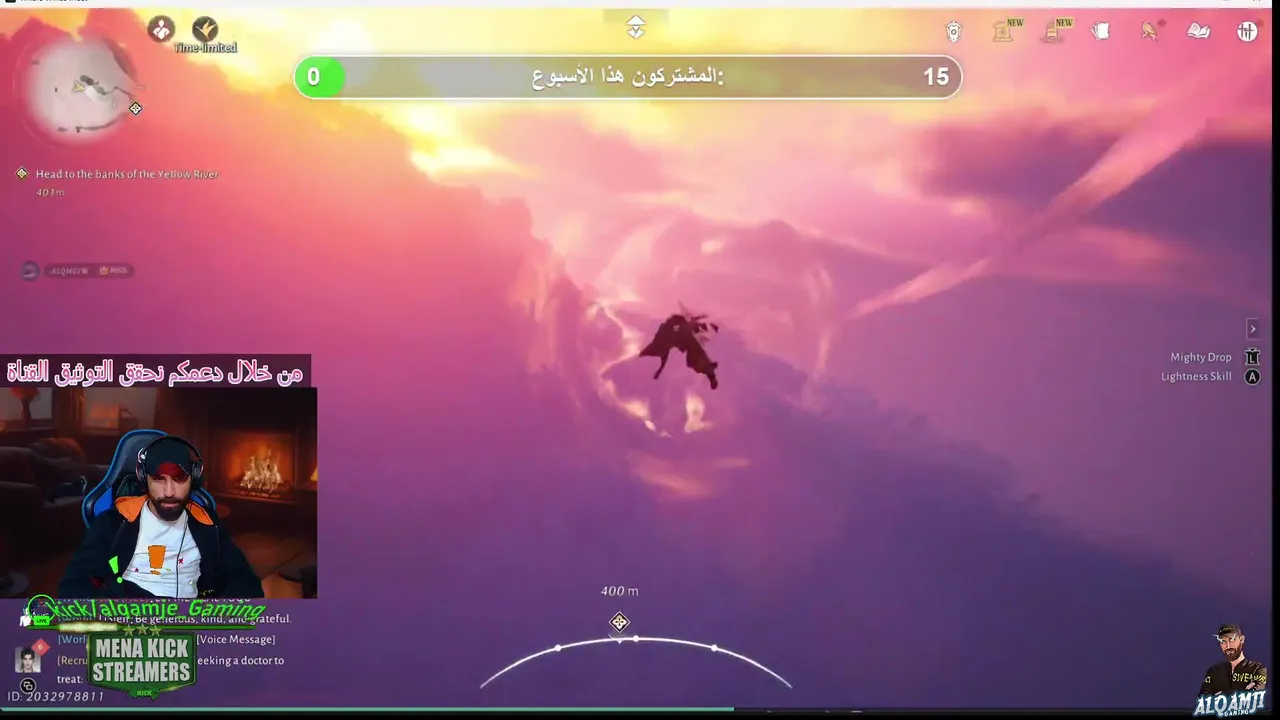Activate the Mighty Drop skill

(x=1201, y=357)
